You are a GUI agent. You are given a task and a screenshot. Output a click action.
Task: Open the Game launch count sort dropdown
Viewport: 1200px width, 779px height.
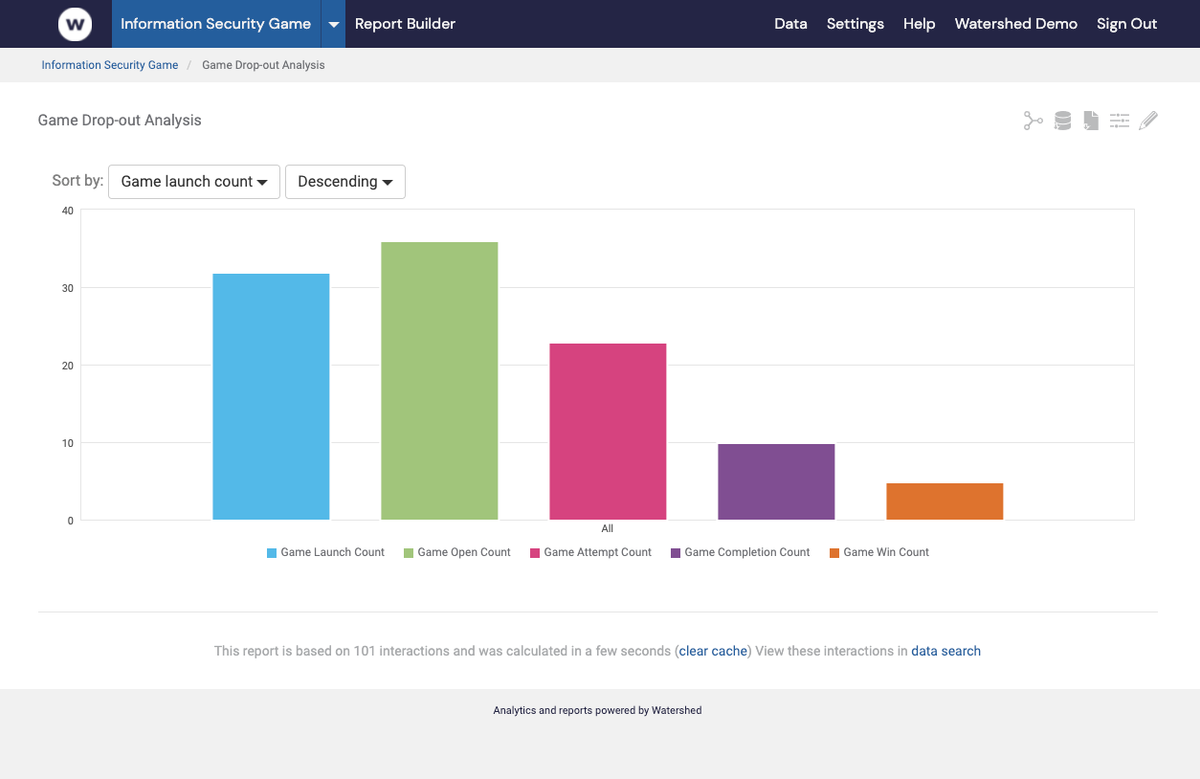(194, 181)
